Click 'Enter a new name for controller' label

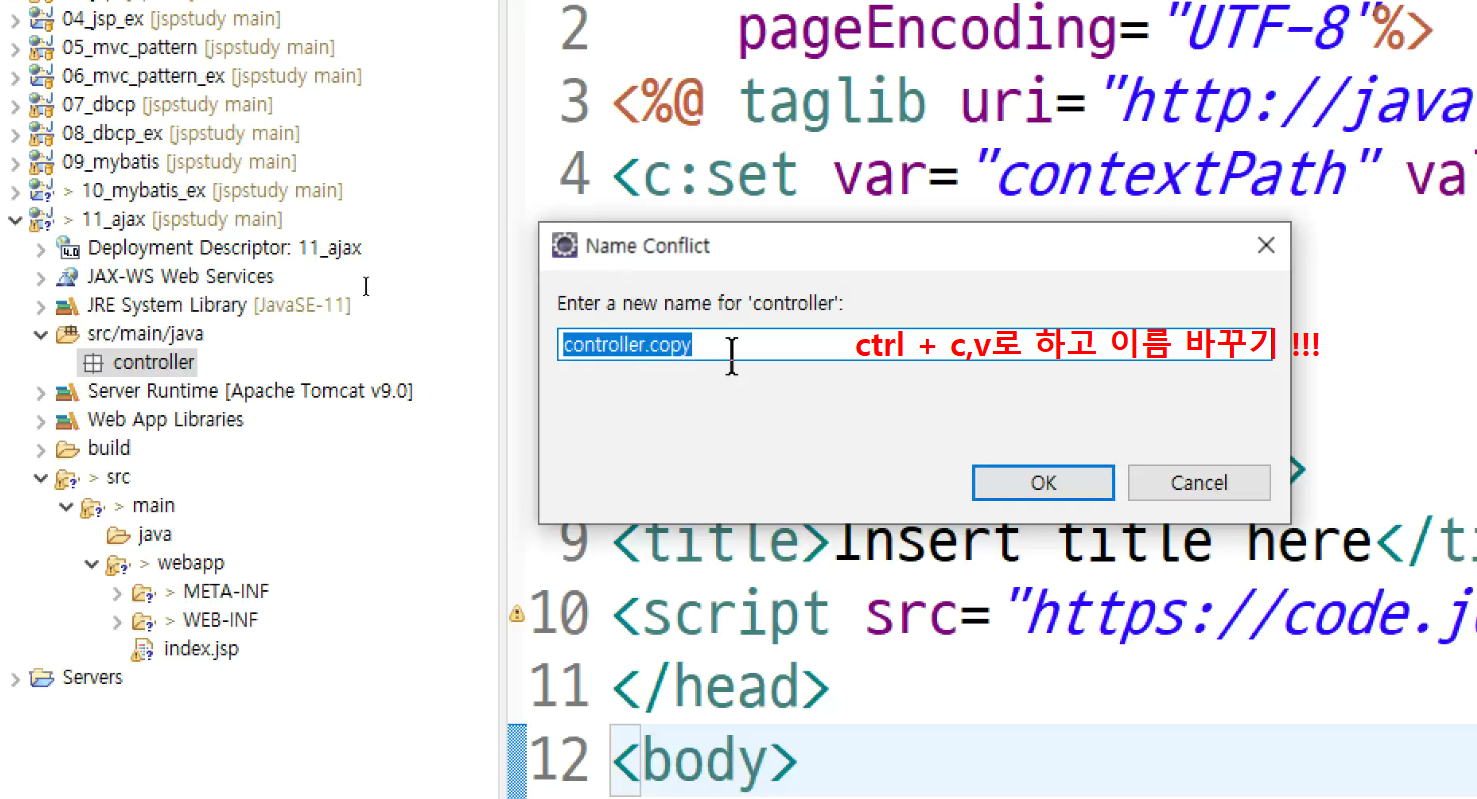pyautogui.click(x=700, y=303)
